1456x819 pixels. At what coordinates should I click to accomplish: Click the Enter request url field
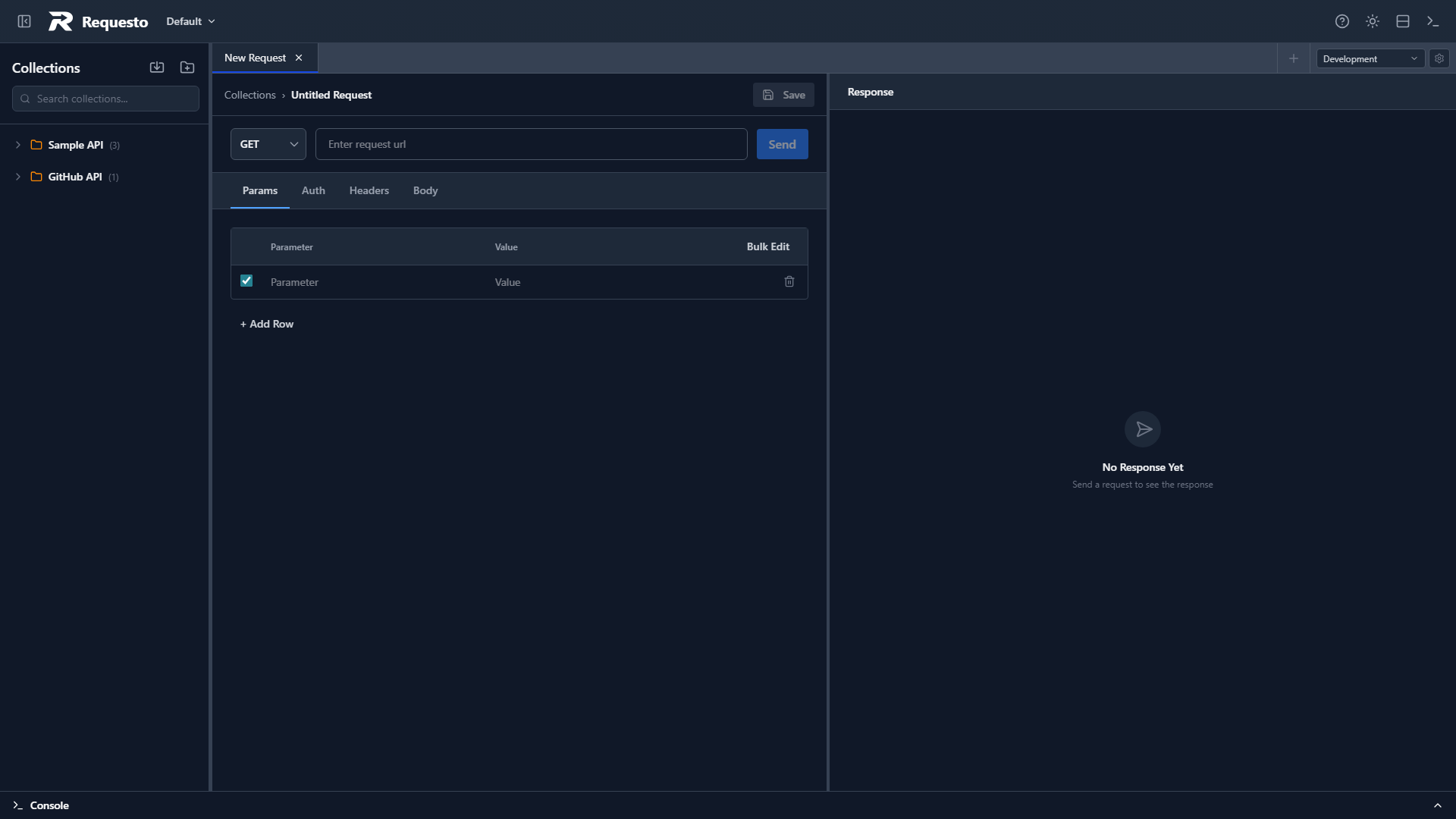[x=531, y=144]
